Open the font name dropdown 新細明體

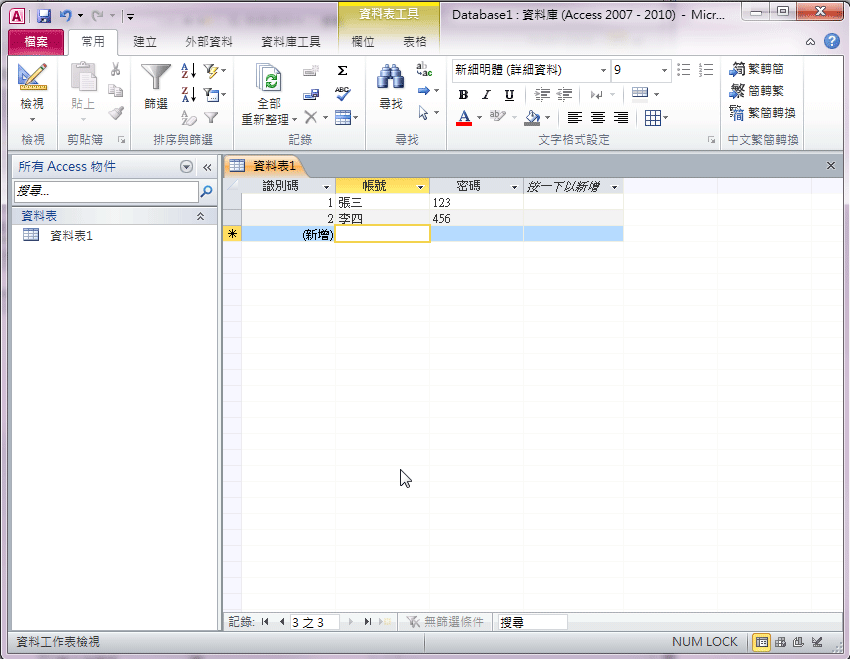click(603, 71)
